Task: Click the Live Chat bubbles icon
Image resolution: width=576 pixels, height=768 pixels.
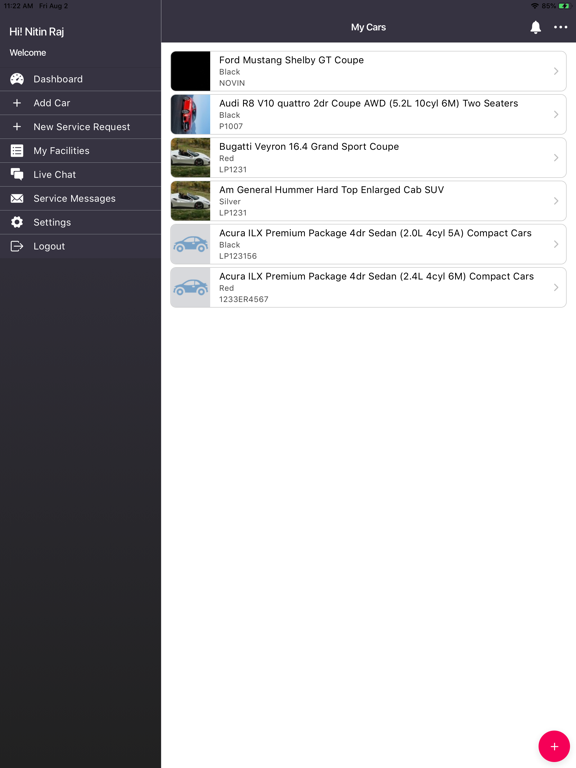Action: point(17,174)
